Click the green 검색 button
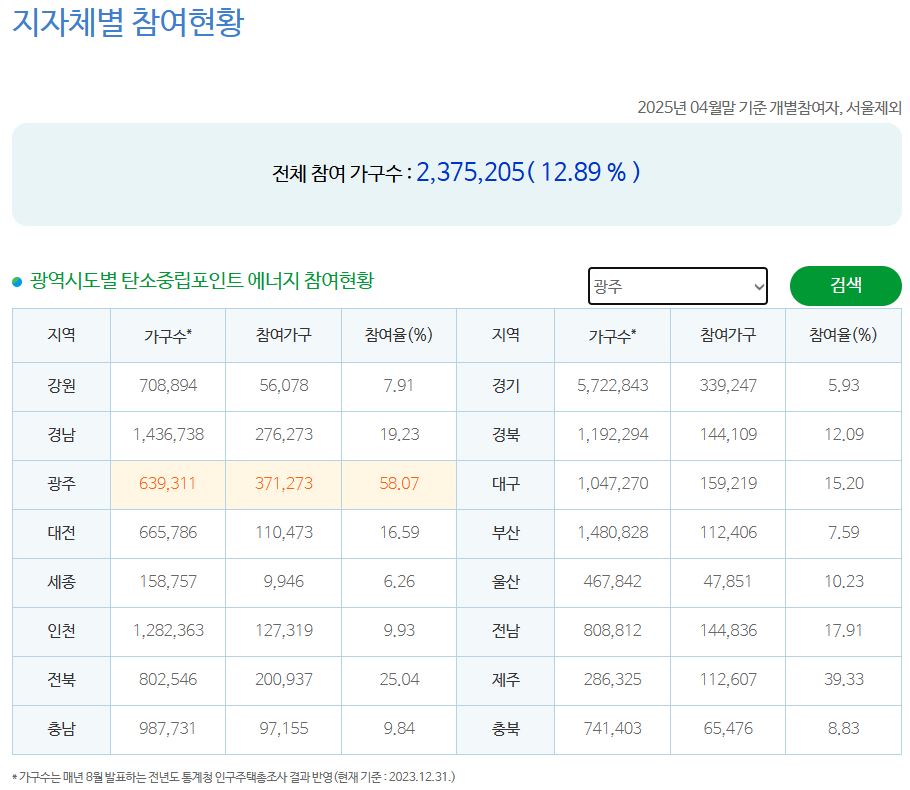The image size is (910, 790). [x=845, y=285]
